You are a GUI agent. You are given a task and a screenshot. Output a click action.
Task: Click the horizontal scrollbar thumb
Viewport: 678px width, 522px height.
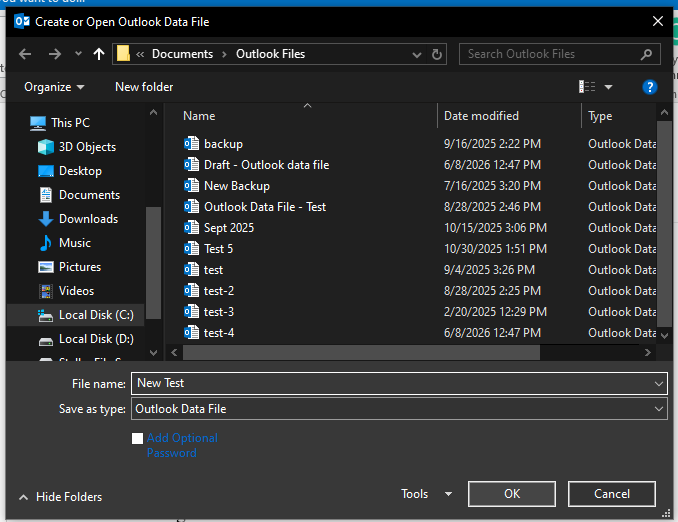[x=361, y=352]
